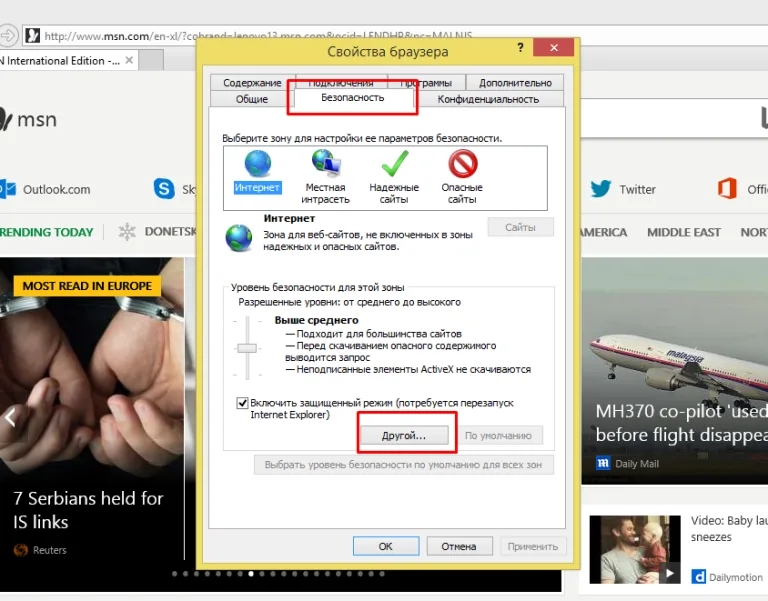
Task: Click the site favicon in address bar
Action: (32, 35)
